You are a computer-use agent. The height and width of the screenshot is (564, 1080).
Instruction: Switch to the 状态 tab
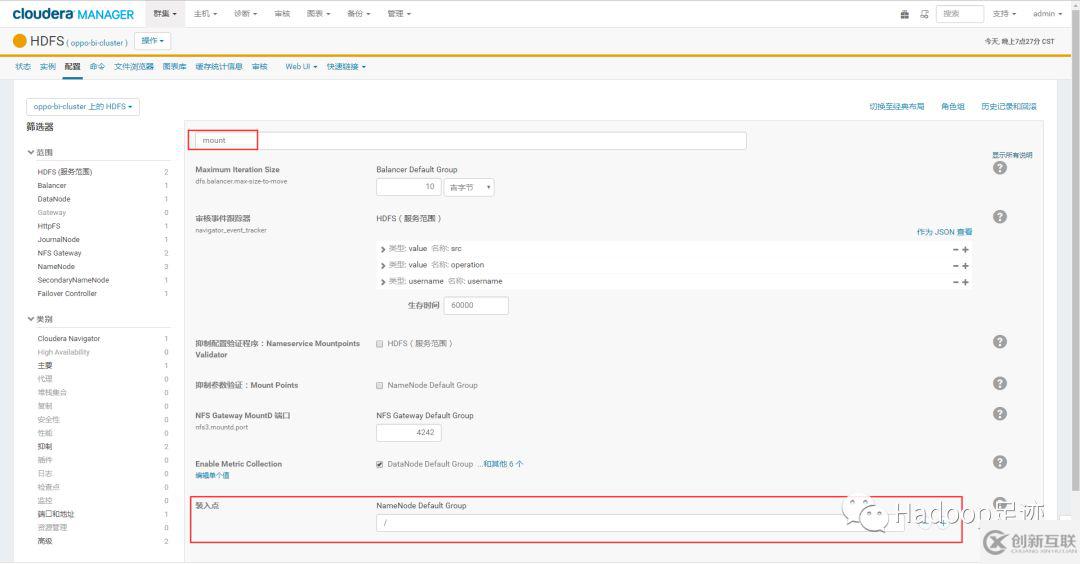23,67
